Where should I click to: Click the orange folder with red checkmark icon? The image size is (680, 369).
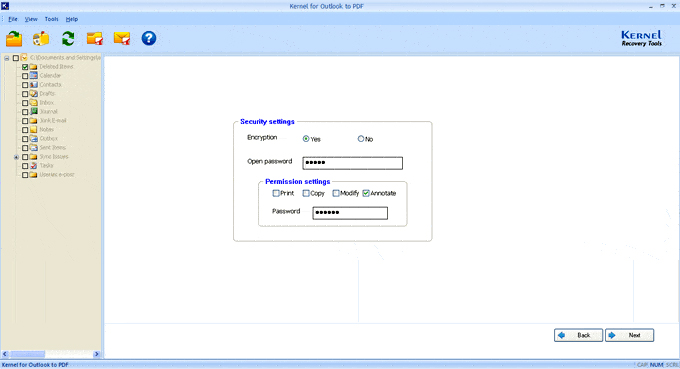coord(95,39)
